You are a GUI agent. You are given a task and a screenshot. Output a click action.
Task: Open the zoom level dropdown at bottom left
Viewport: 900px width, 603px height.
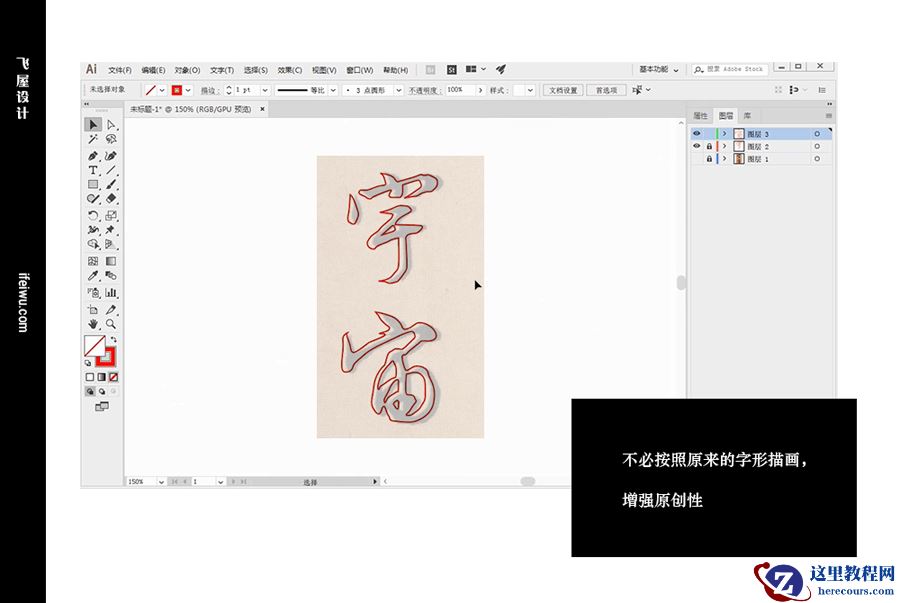point(163,481)
